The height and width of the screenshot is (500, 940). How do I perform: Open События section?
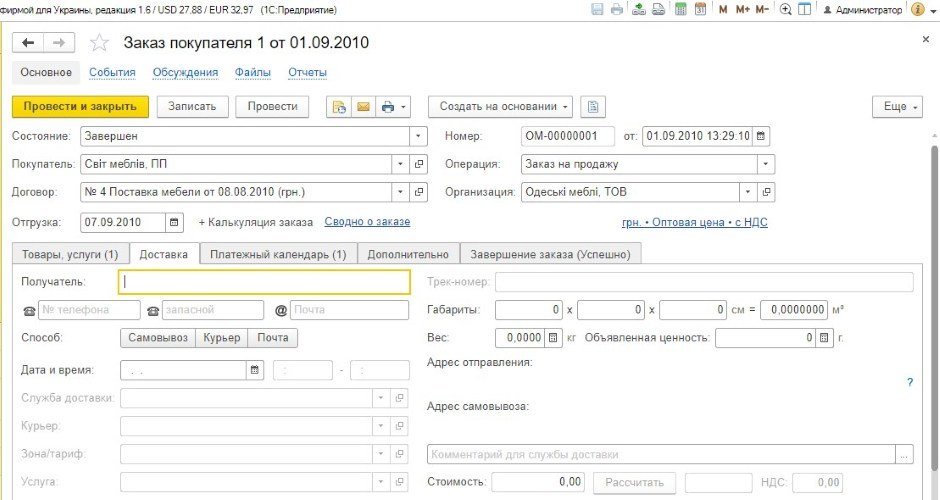click(112, 73)
